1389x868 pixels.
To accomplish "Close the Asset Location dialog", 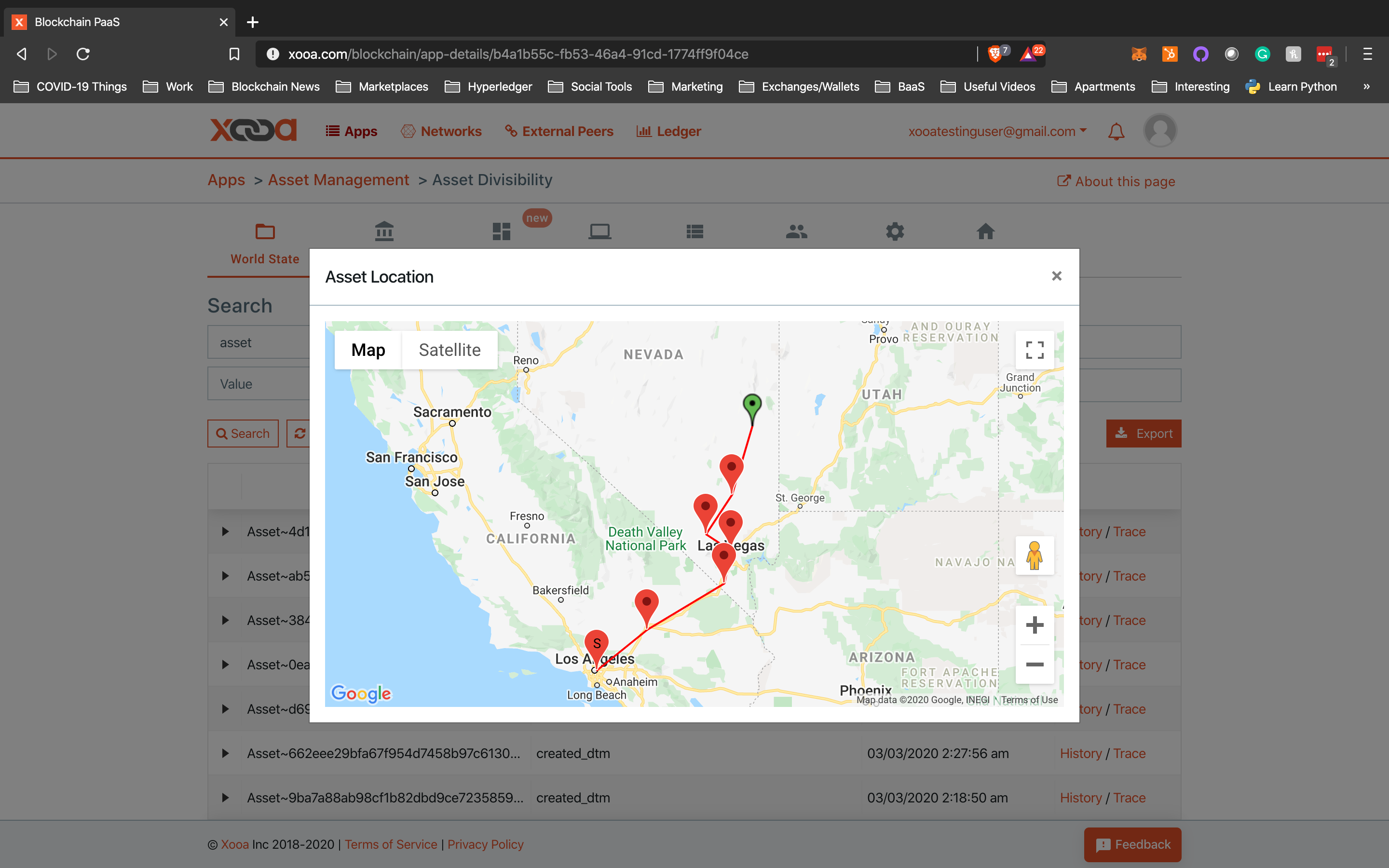I will [1056, 276].
